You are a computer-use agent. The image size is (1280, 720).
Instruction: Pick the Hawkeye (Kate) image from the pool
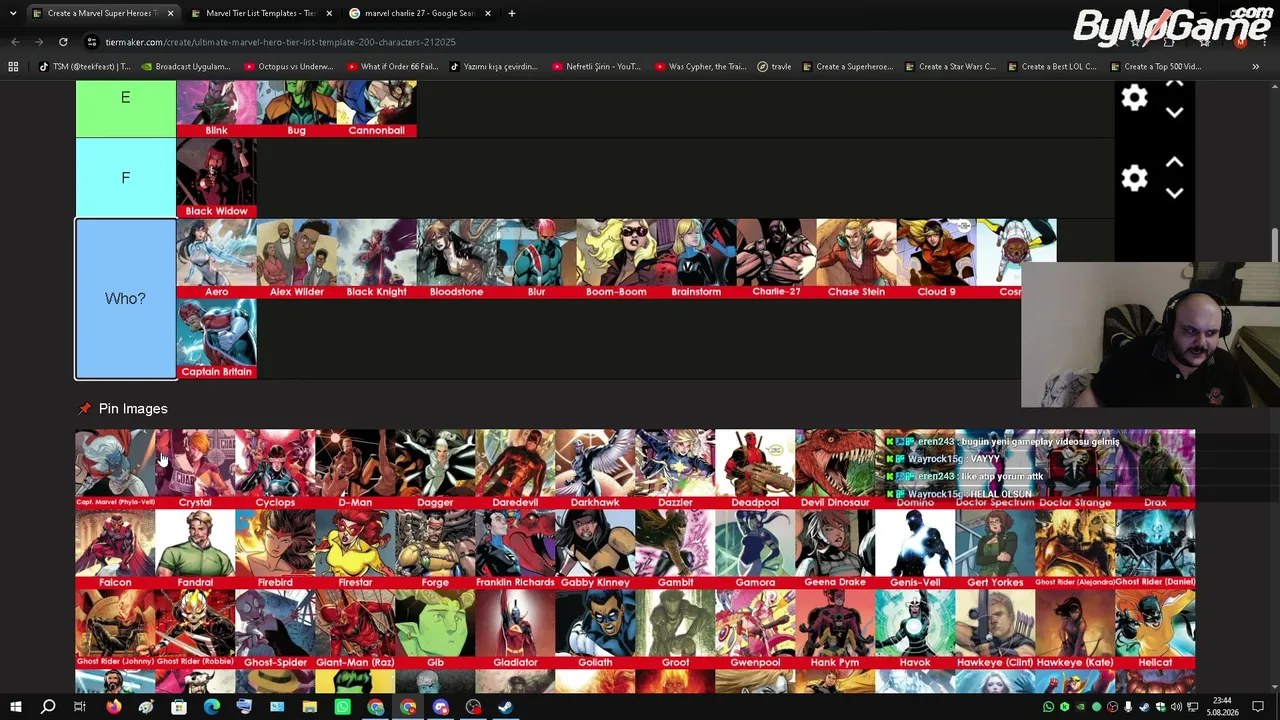coord(1075,629)
